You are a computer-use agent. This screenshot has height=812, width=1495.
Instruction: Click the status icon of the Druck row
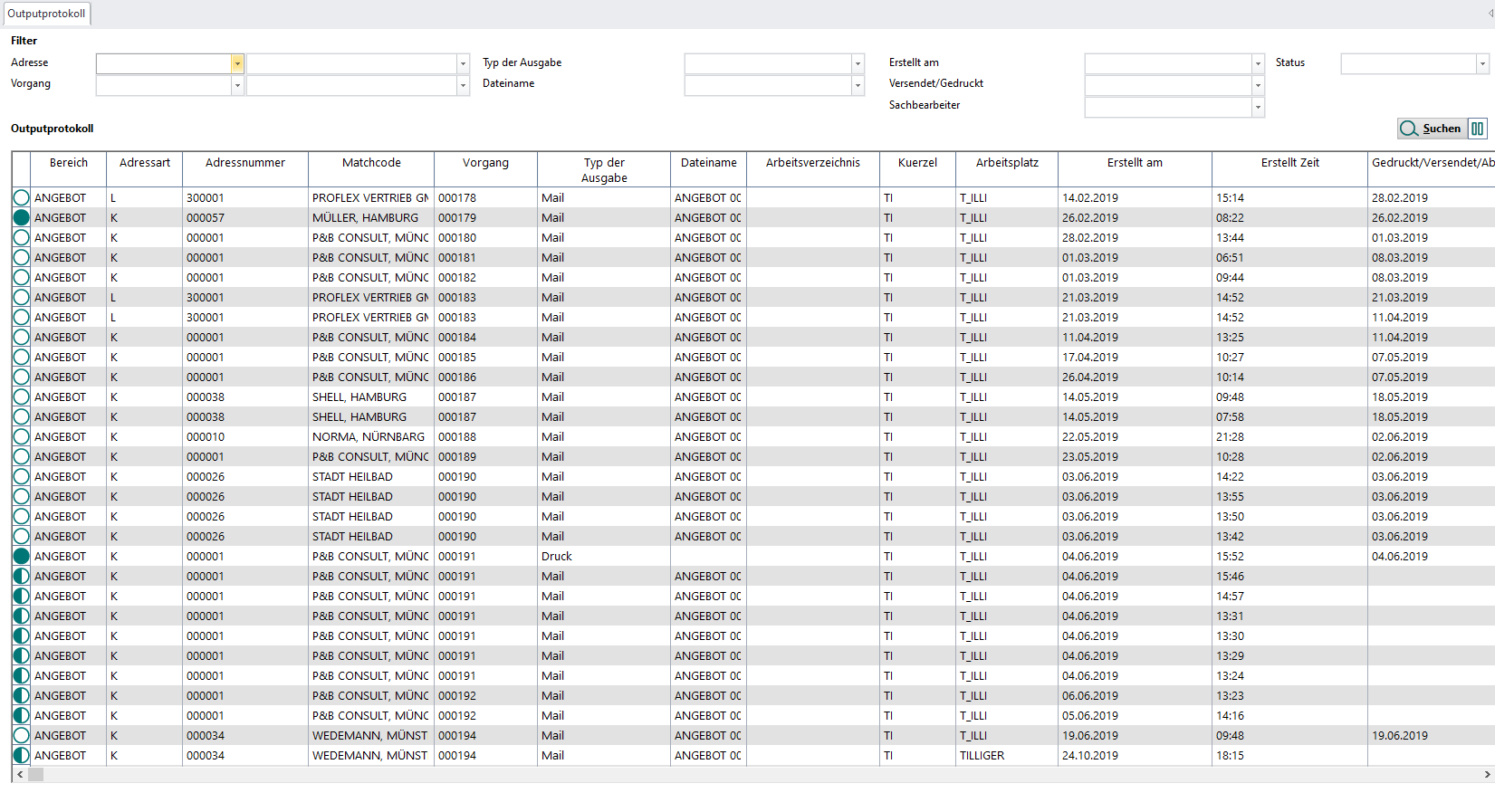(21, 557)
